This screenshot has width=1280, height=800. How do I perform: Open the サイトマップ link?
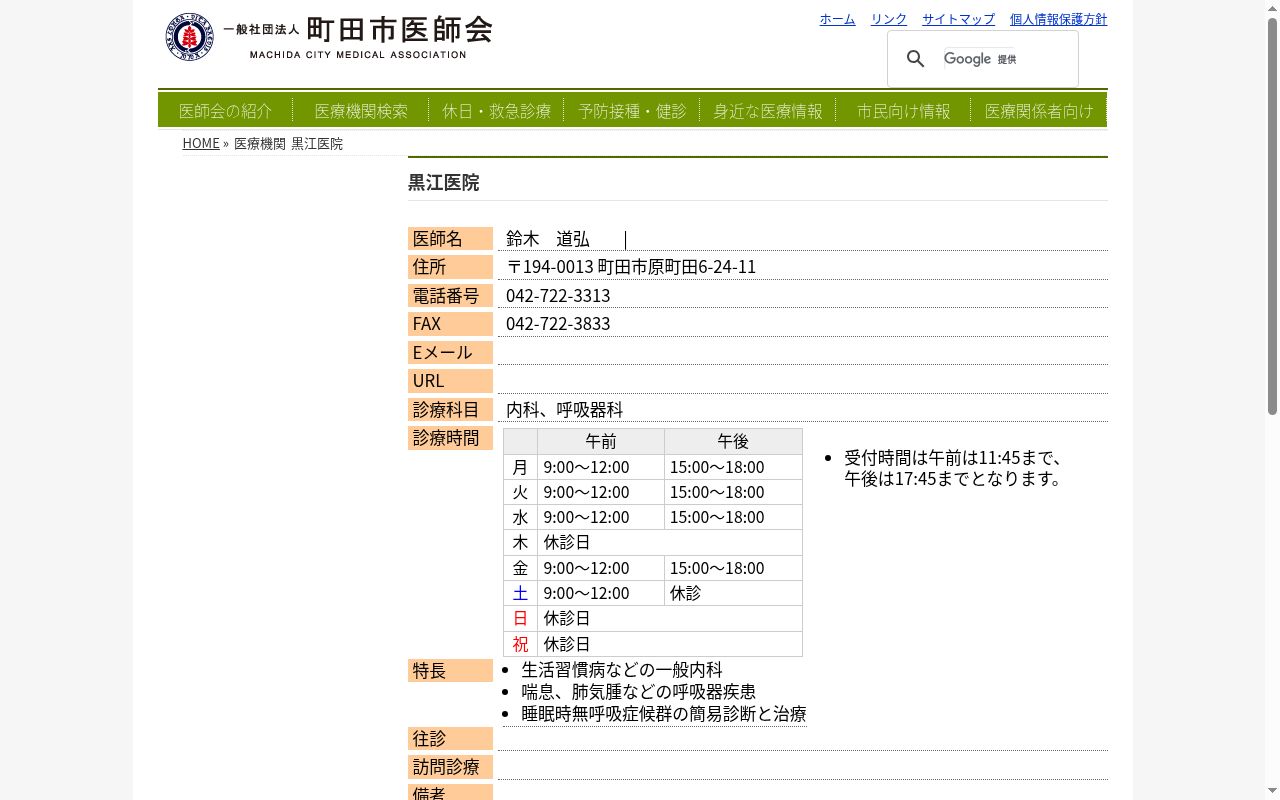click(x=958, y=19)
